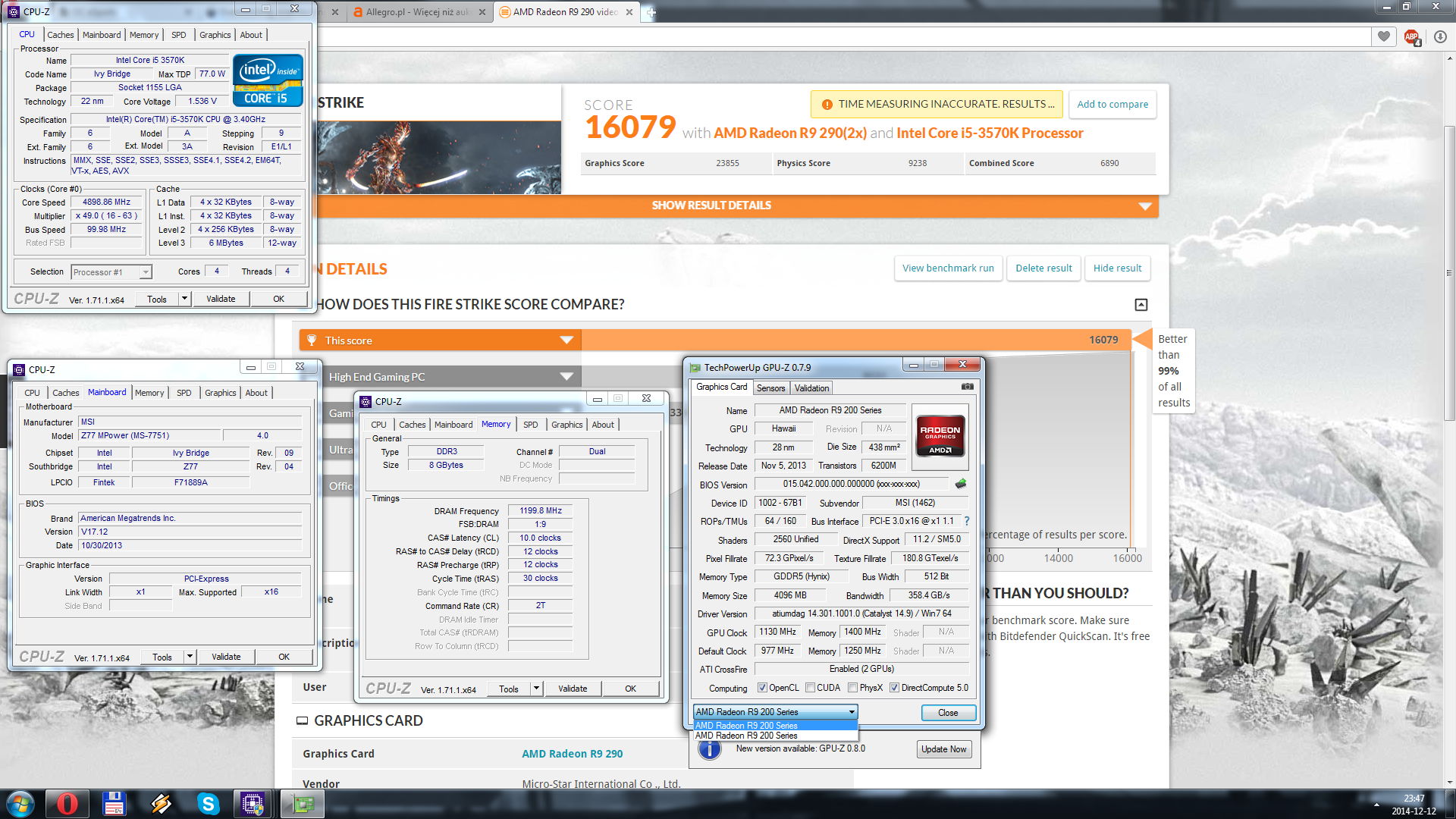The width and height of the screenshot is (1456, 819).
Task: Open the Adblock Plus extension icon
Action: coord(1411,36)
